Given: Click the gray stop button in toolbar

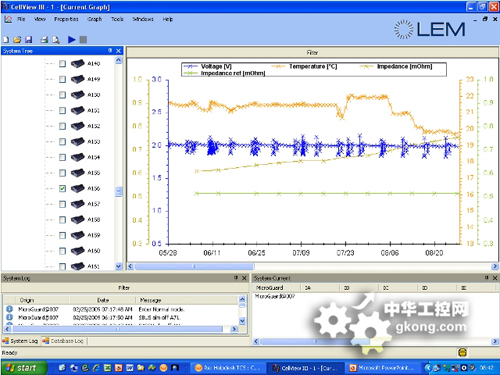Looking at the screenshot, I should click(83, 40).
